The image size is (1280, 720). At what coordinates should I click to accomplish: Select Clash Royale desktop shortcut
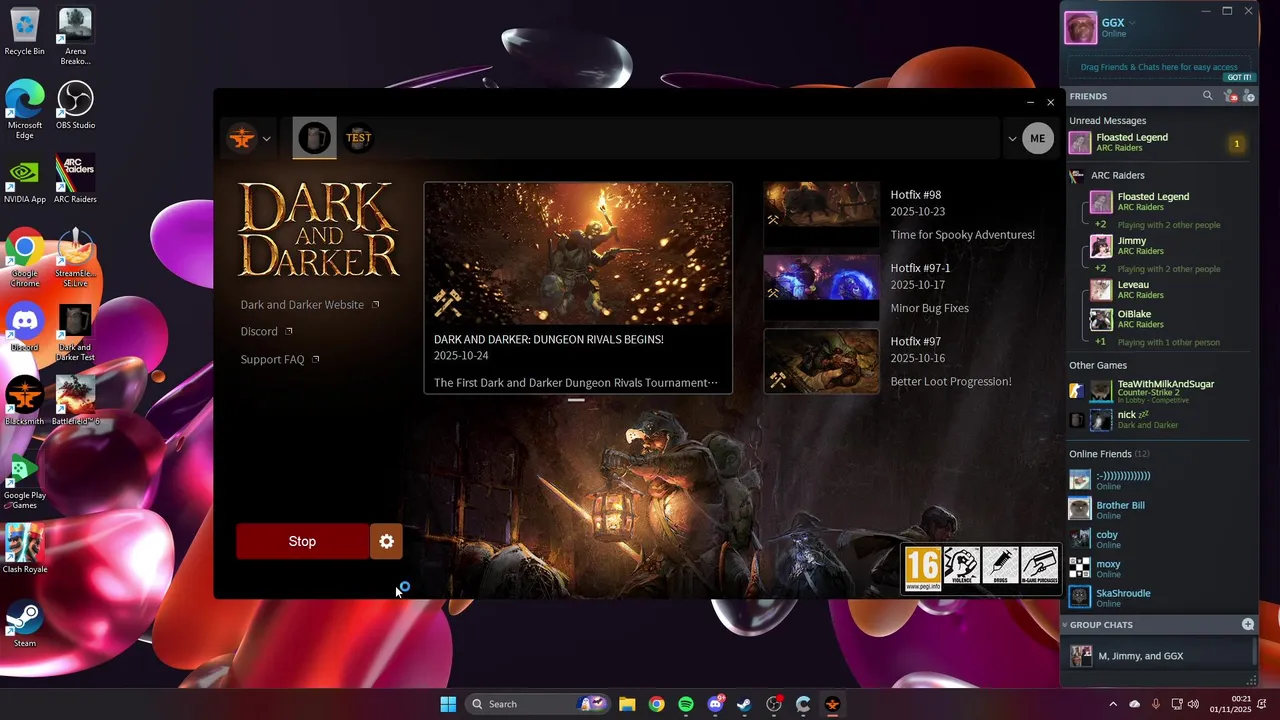(24, 549)
